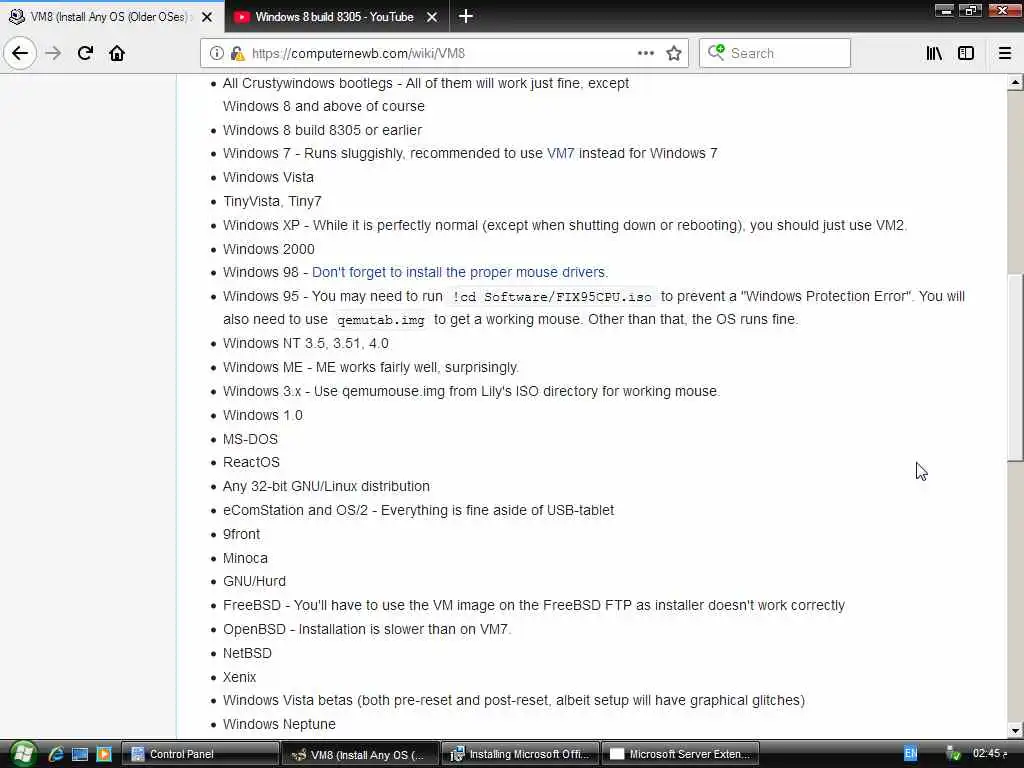Close the VM8 wiki tab
This screenshot has height=768, width=1024.
pyautogui.click(x=207, y=17)
